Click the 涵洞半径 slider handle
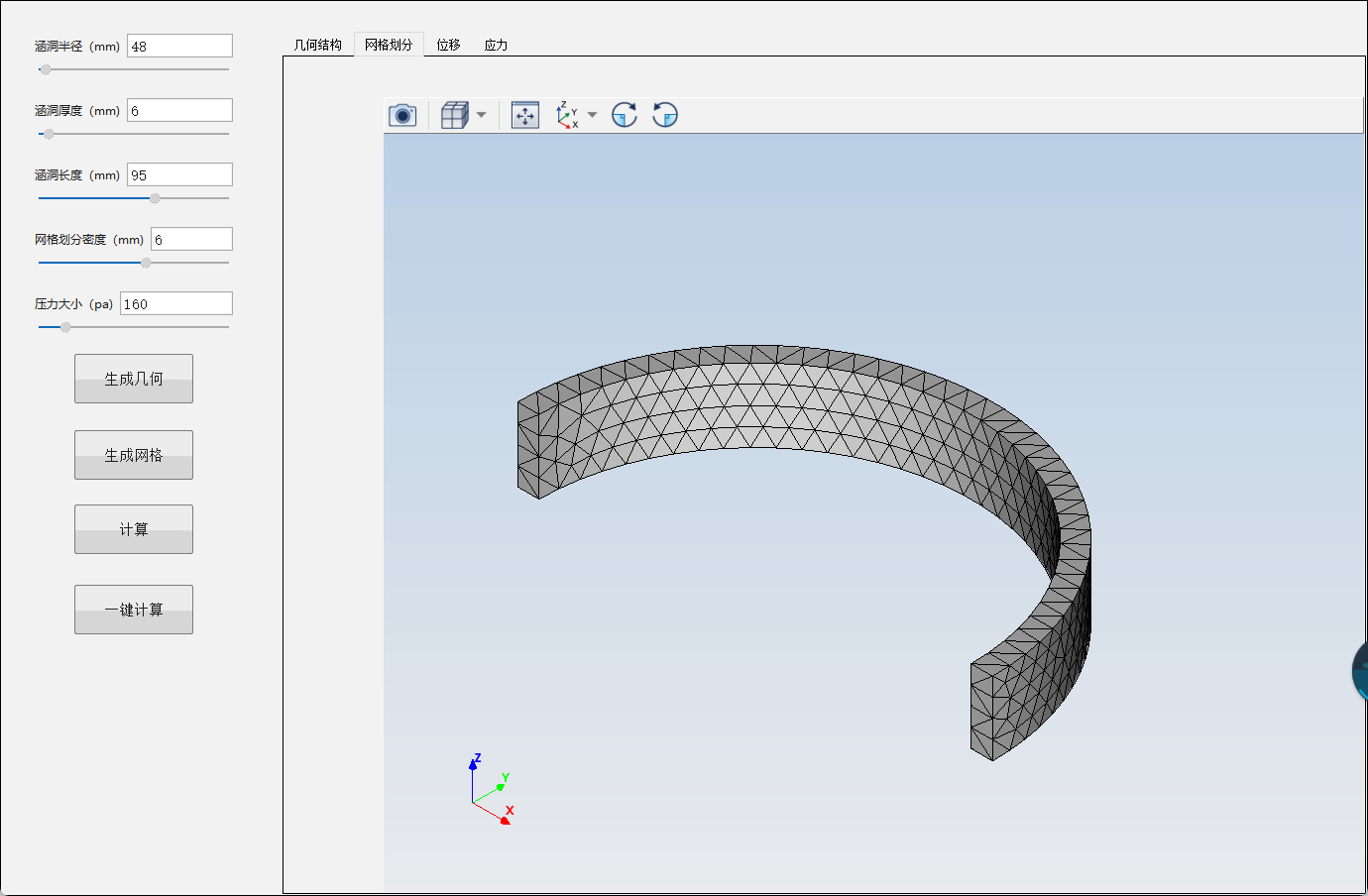Image resolution: width=1368 pixels, height=896 pixels. [45, 69]
